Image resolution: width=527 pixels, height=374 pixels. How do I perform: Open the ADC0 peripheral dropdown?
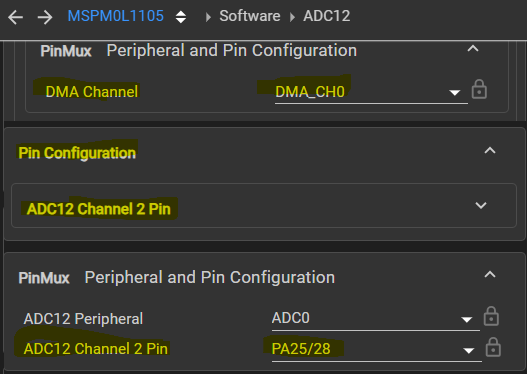(x=375, y=318)
